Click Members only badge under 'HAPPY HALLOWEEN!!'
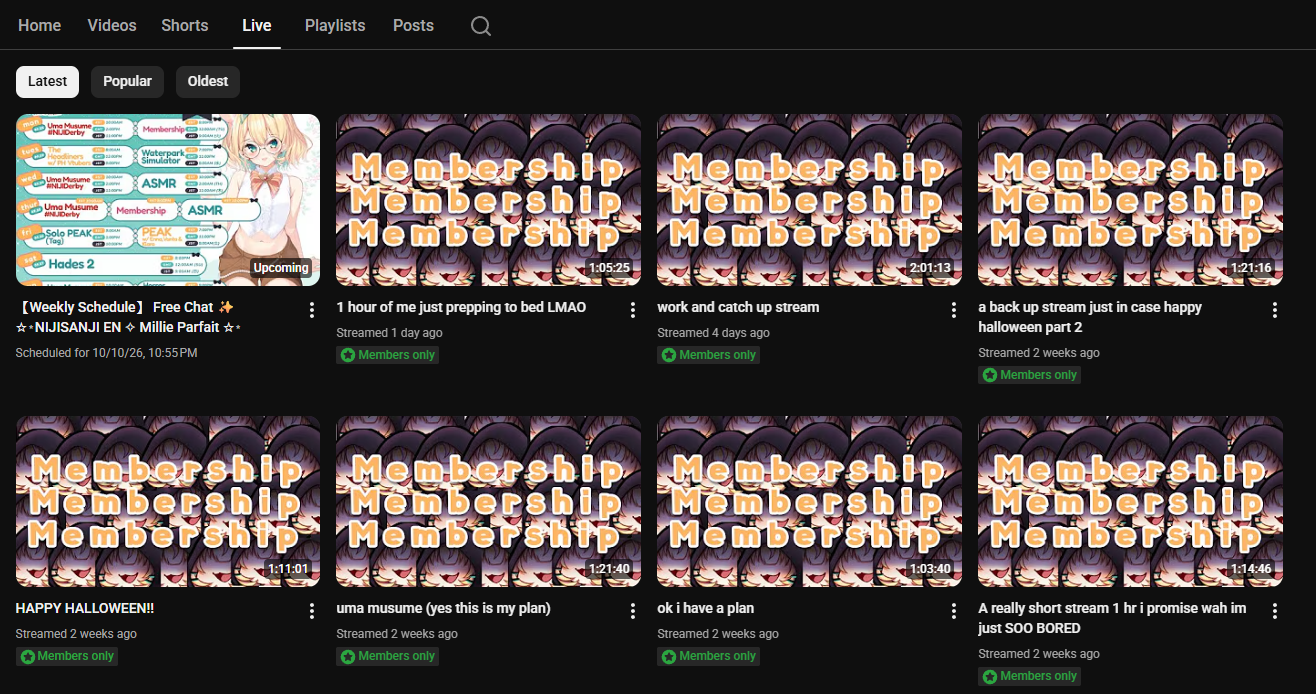 [x=67, y=656]
